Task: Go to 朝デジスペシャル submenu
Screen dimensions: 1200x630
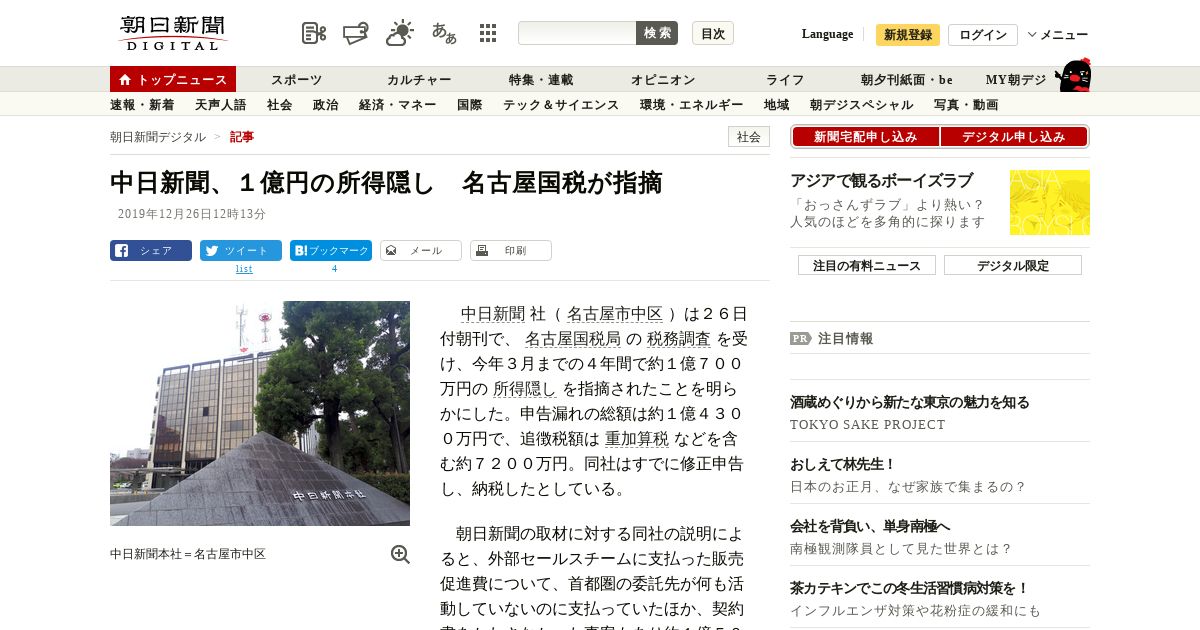Action: pyautogui.click(x=862, y=105)
